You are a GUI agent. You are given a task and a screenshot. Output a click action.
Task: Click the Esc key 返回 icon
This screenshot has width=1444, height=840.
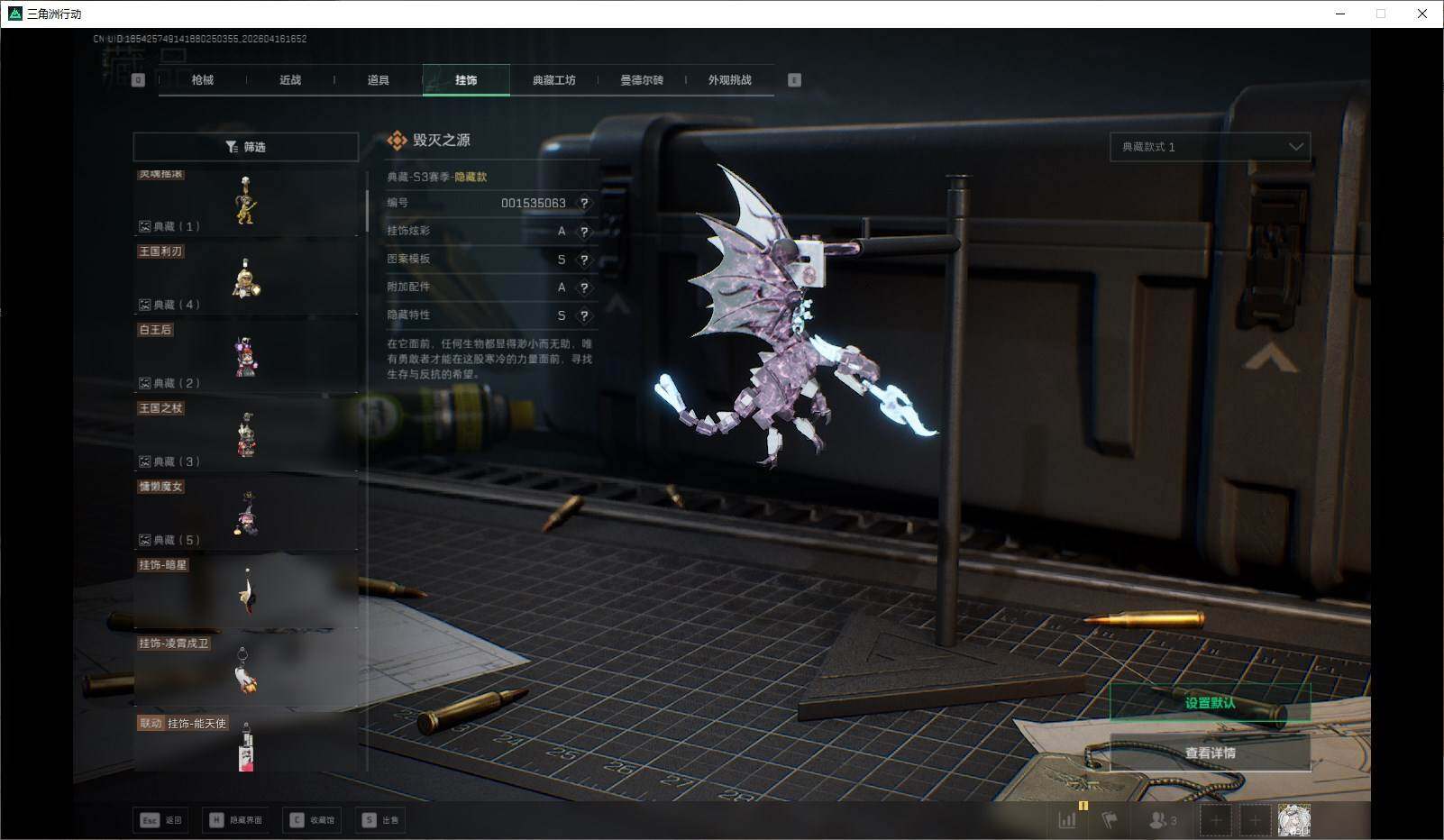(150, 820)
